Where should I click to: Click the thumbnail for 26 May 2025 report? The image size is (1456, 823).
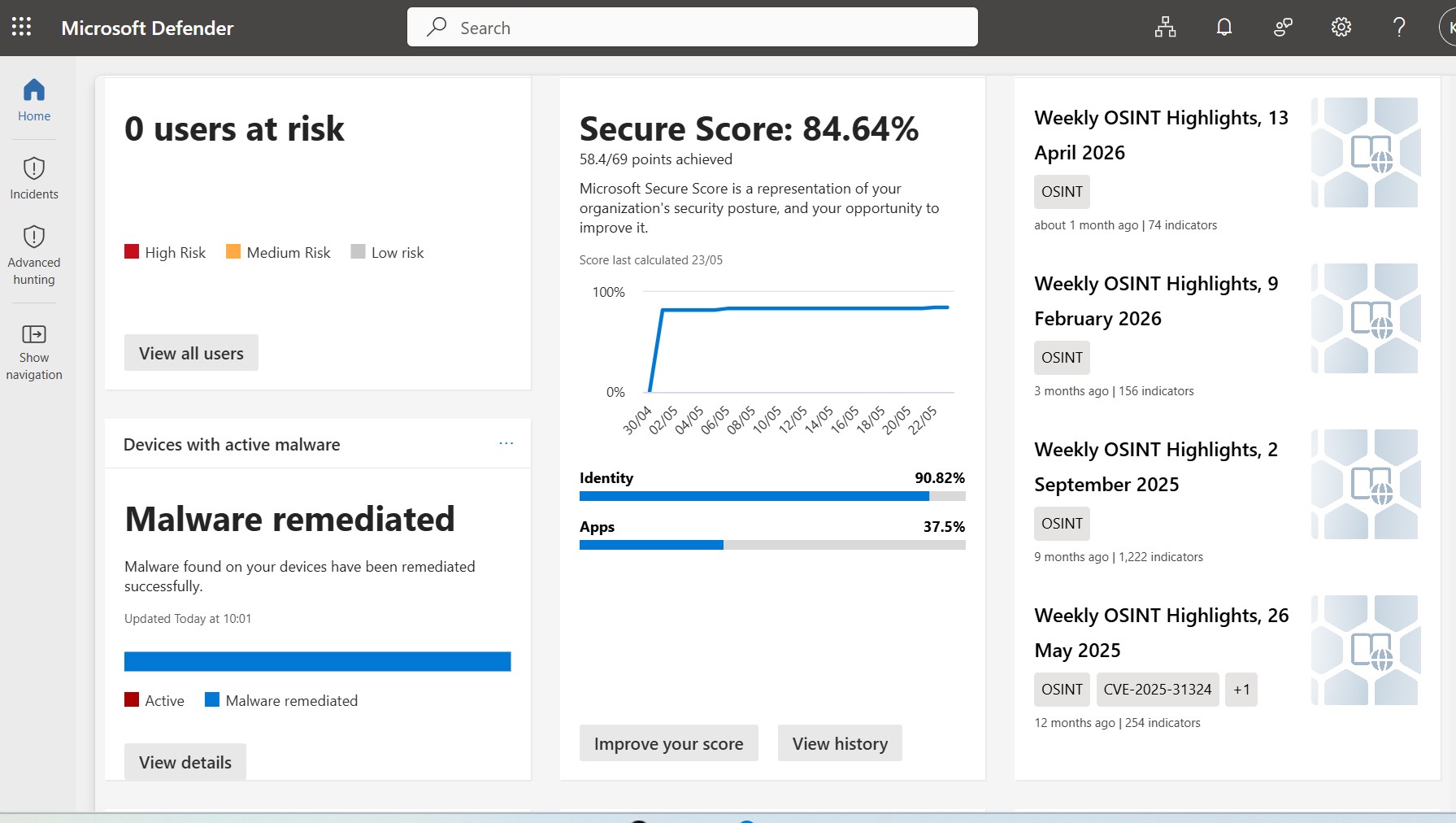[1366, 650]
